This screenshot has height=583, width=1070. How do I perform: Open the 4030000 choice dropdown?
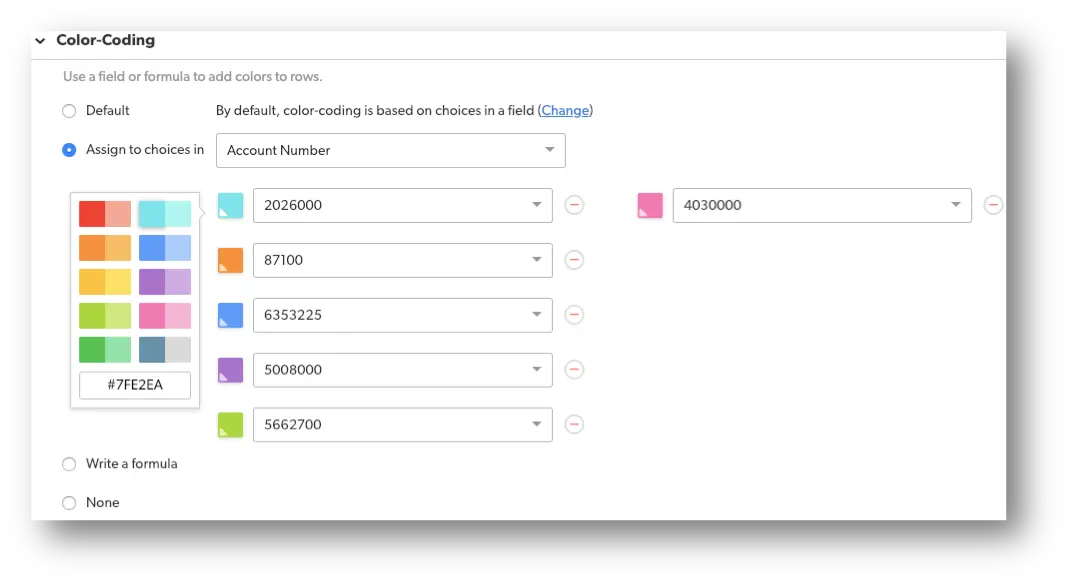pos(822,205)
